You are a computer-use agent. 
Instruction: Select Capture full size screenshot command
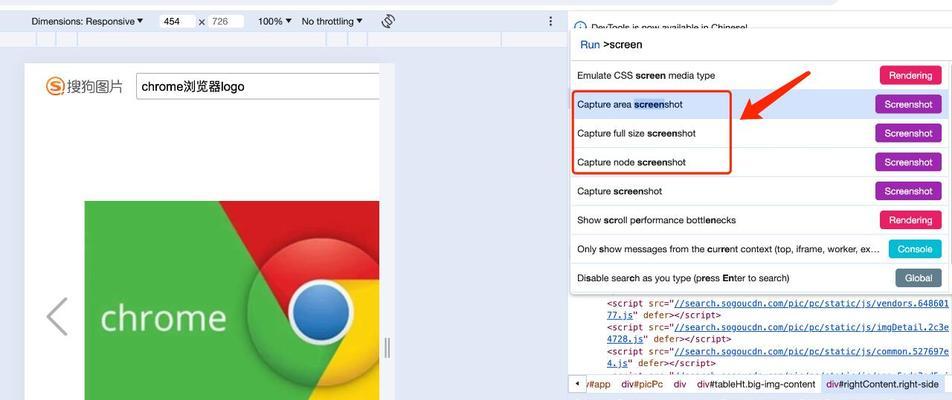[x=761, y=133]
